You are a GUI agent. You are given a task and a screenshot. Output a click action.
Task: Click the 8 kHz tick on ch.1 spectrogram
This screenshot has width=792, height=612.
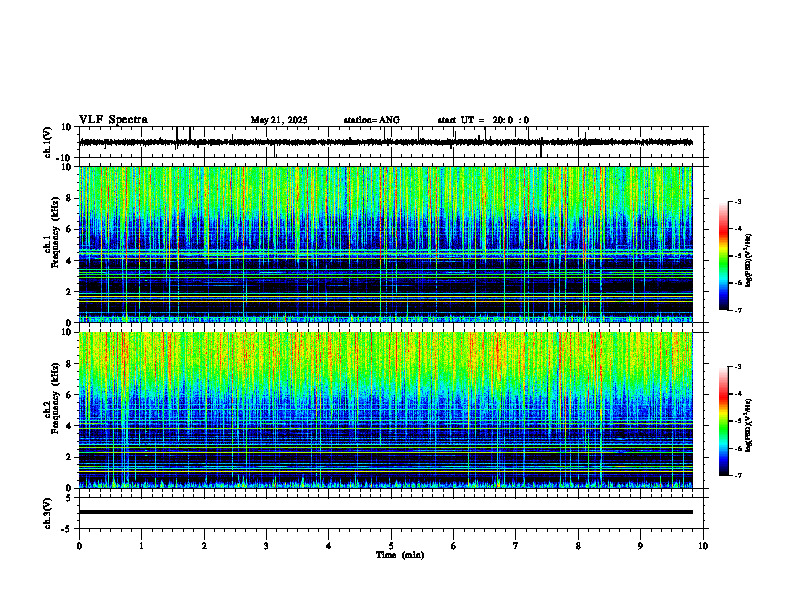point(71,198)
